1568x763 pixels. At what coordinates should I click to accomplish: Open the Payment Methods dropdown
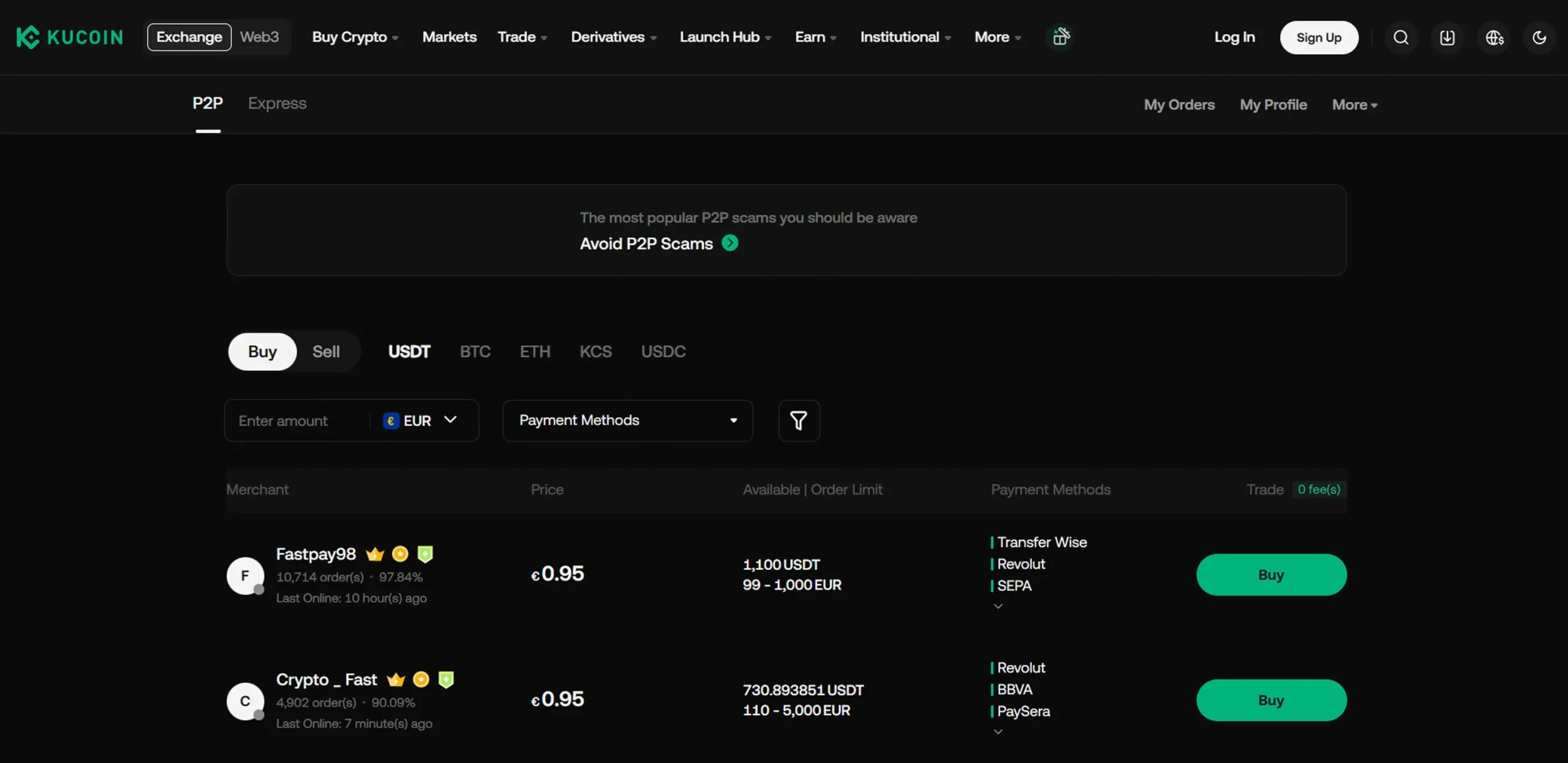[627, 420]
